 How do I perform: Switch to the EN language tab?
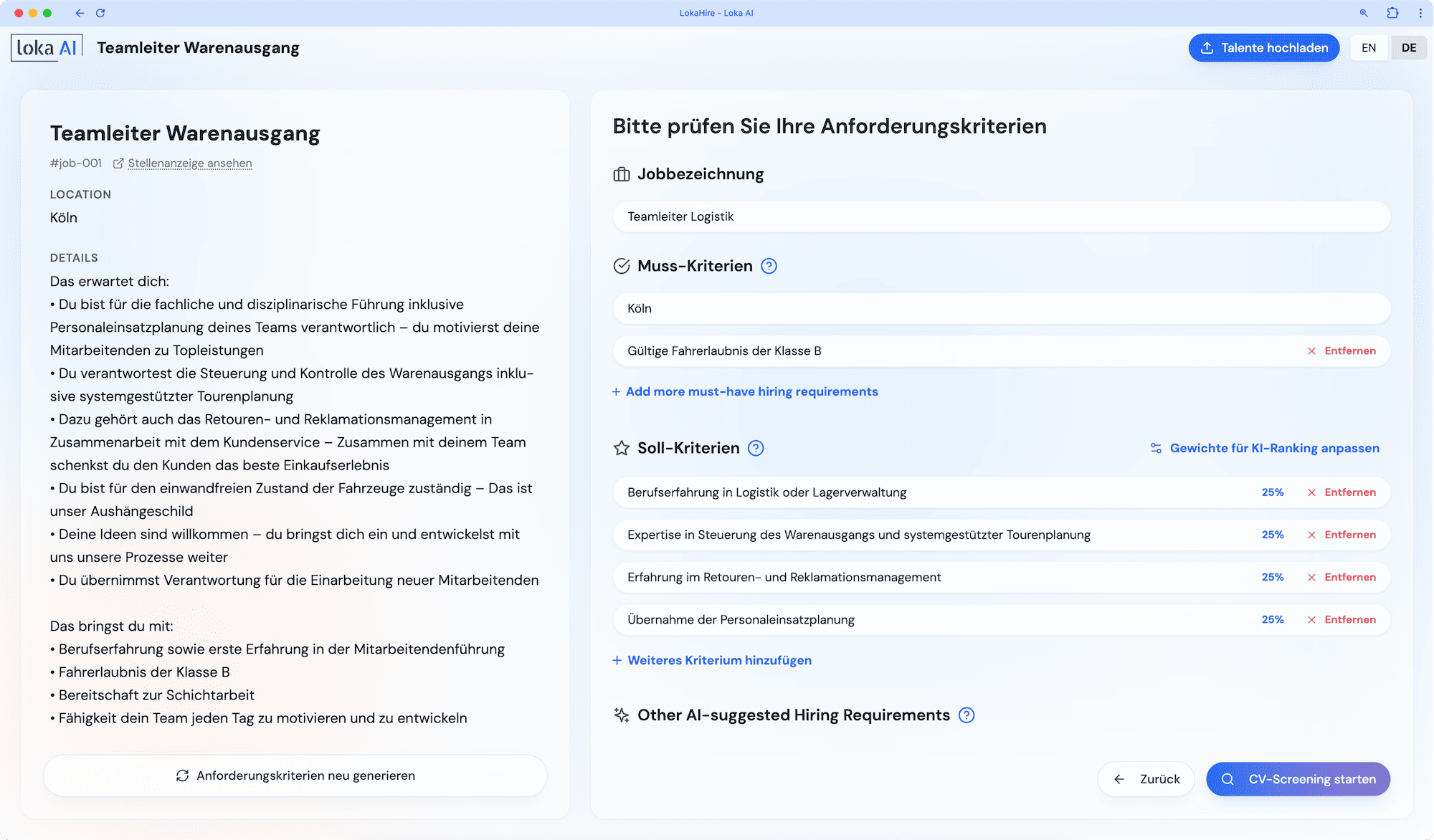pos(1368,47)
